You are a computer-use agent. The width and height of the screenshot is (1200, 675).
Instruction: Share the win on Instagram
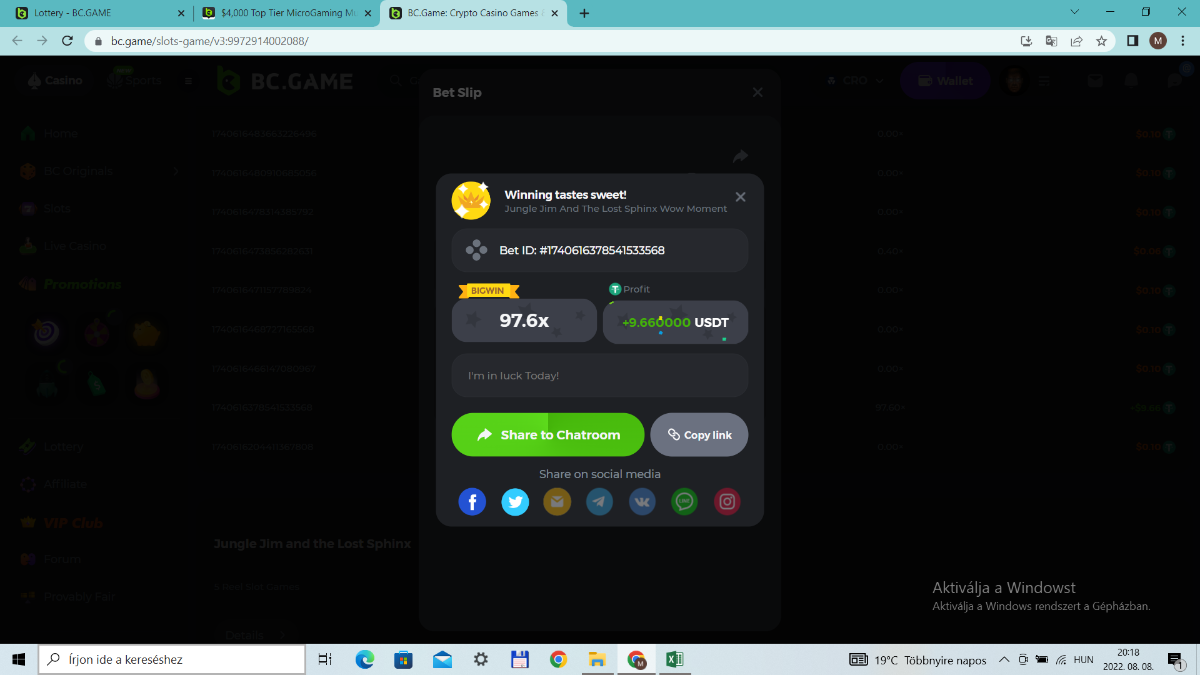[x=727, y=501]
